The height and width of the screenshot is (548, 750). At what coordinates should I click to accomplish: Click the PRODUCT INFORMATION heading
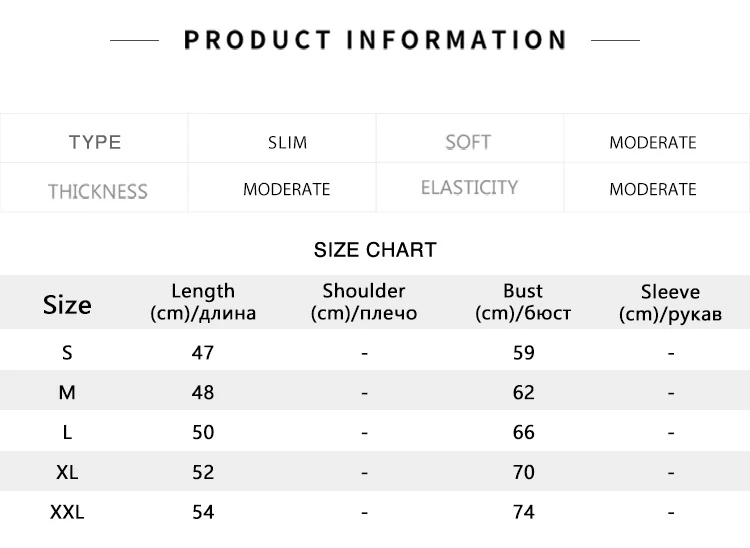(375, 40)
